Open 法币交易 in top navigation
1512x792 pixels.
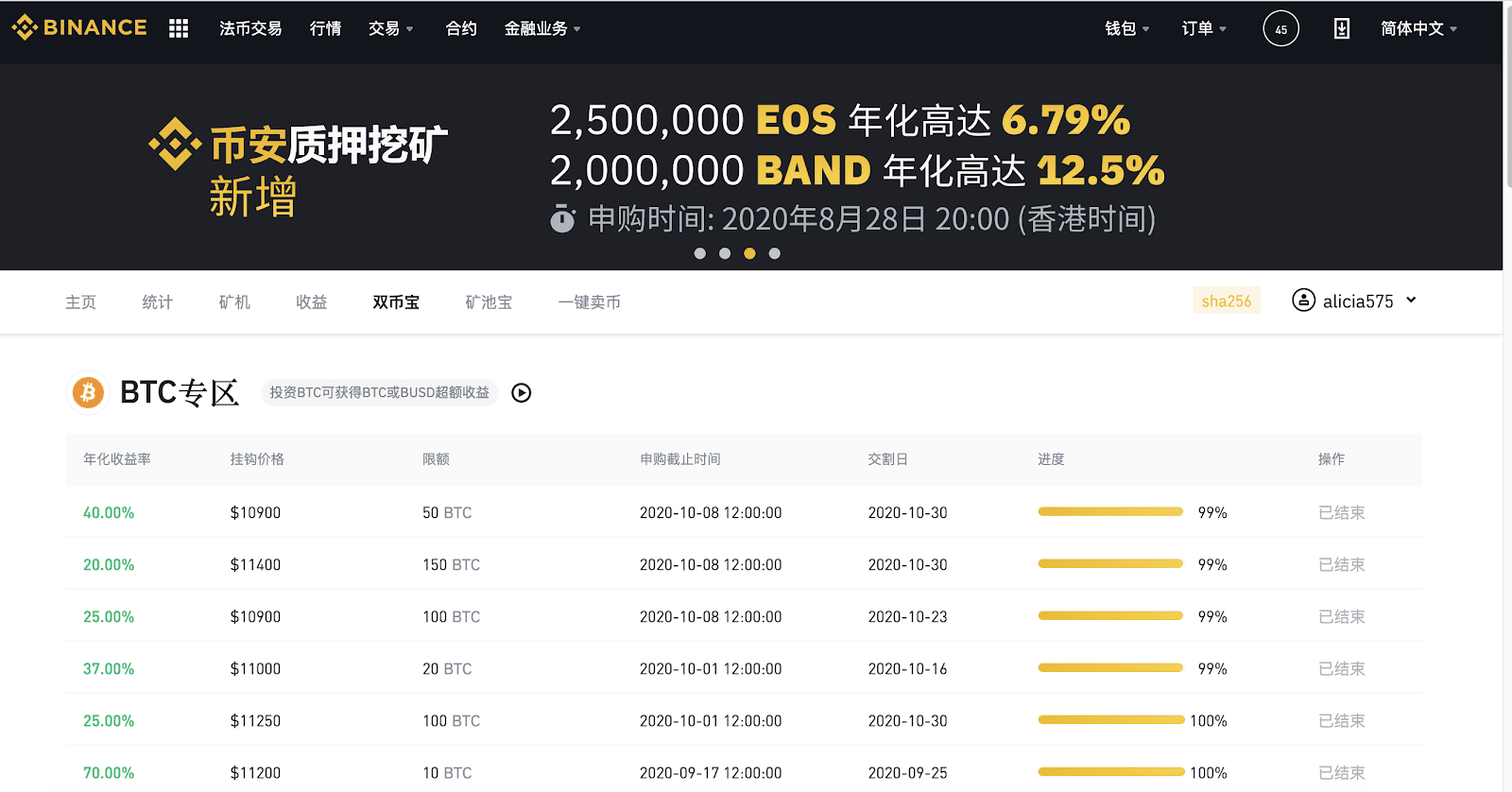(250, 28)
